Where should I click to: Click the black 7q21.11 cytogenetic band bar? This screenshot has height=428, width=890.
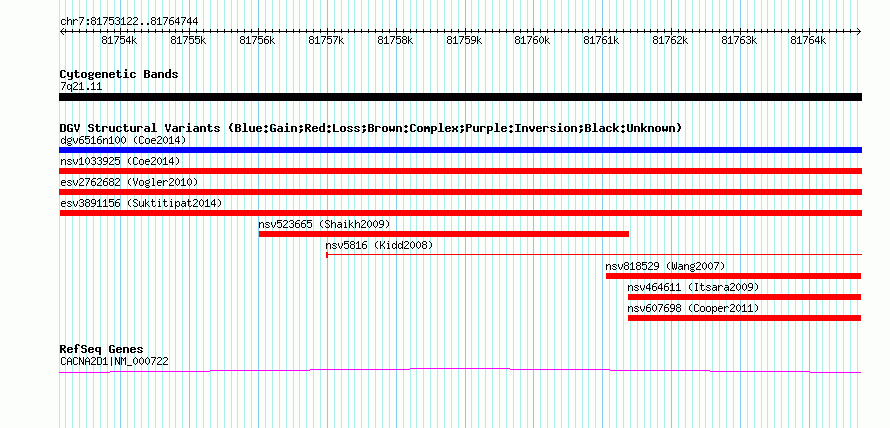pyautogui.click(x=460, y=97)
